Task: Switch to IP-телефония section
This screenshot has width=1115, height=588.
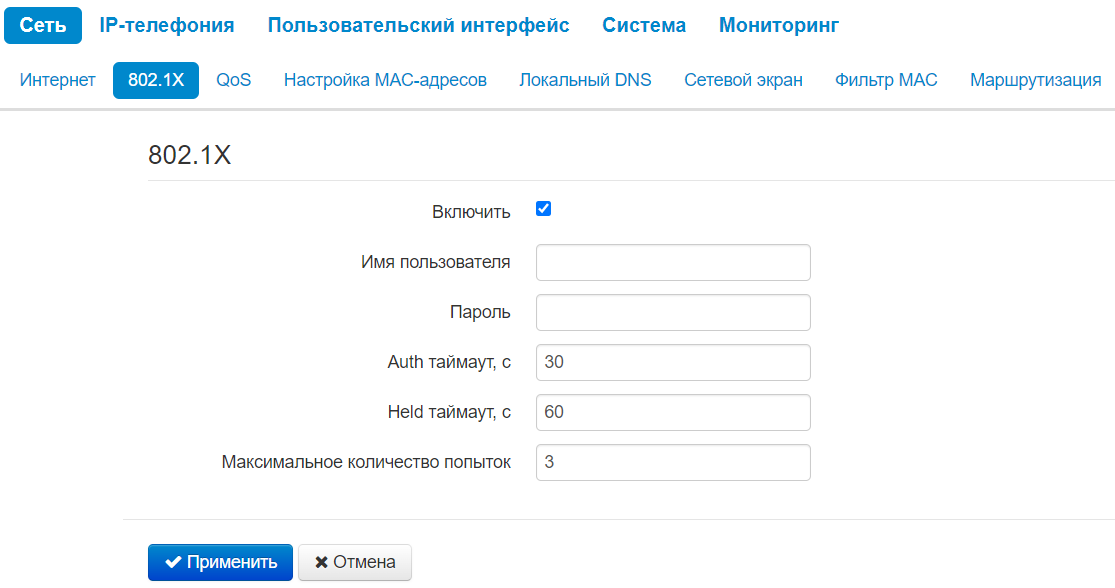Action: [x=167, y=25]
